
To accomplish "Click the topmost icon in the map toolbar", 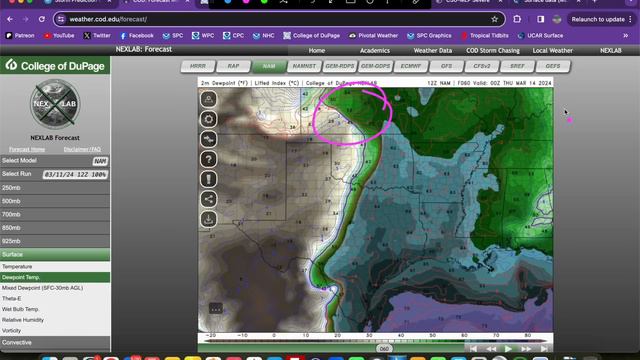I will pyautogui.click(x=209, y=99).
